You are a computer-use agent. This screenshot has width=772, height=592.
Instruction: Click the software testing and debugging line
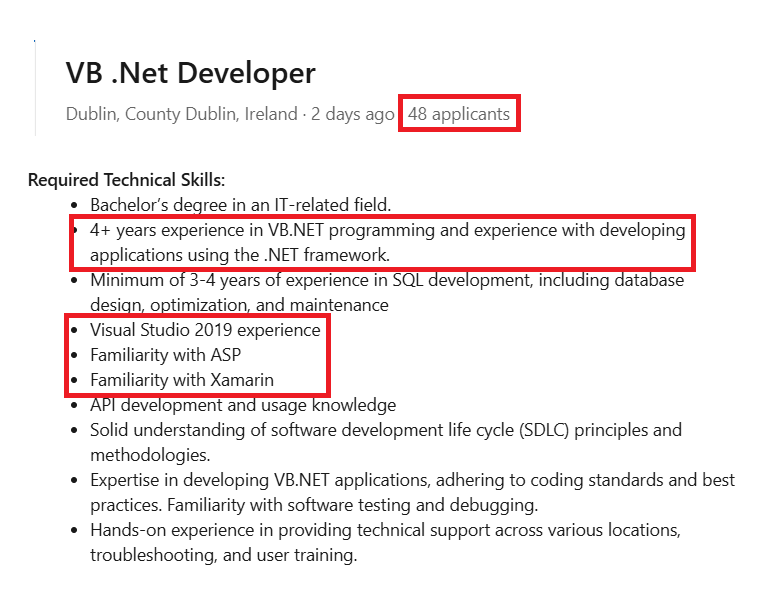[x=314, y=505]
